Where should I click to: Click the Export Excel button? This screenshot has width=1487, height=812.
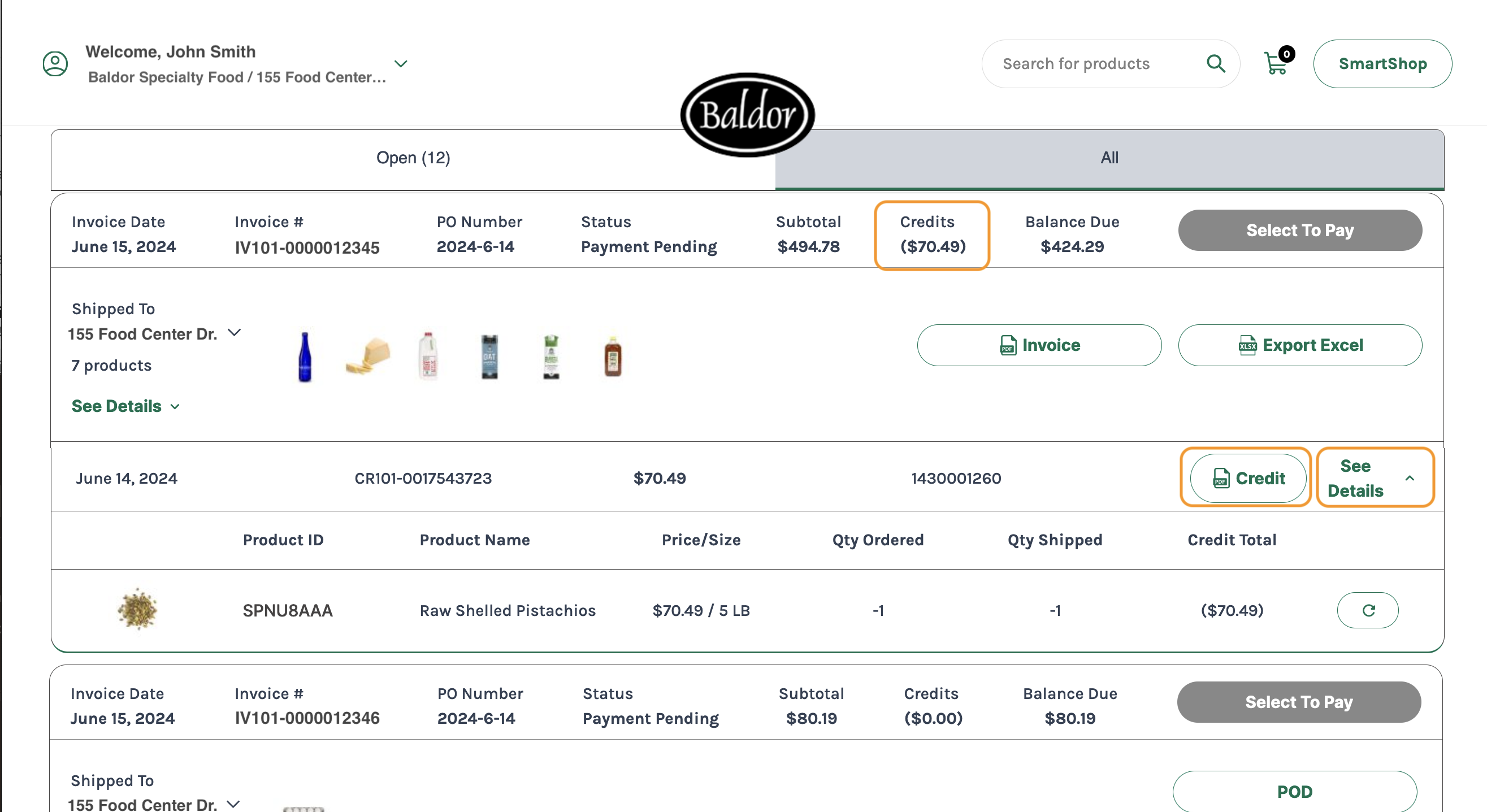pos(1299,345)
